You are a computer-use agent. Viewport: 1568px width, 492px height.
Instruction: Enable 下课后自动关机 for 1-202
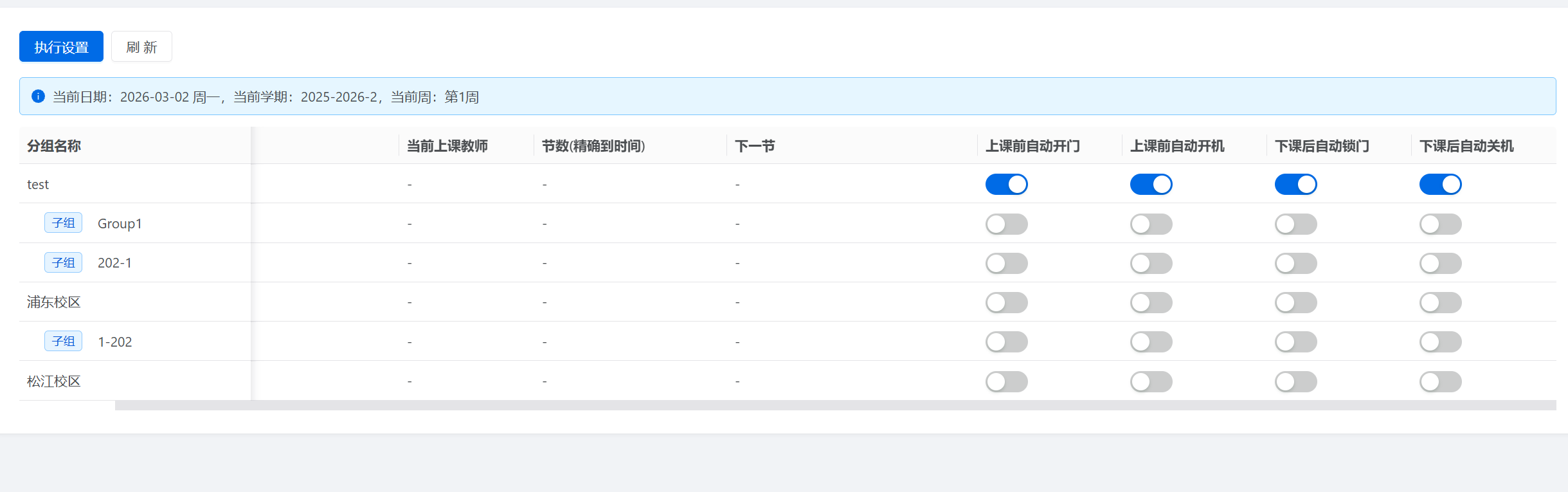[1440, 342]
